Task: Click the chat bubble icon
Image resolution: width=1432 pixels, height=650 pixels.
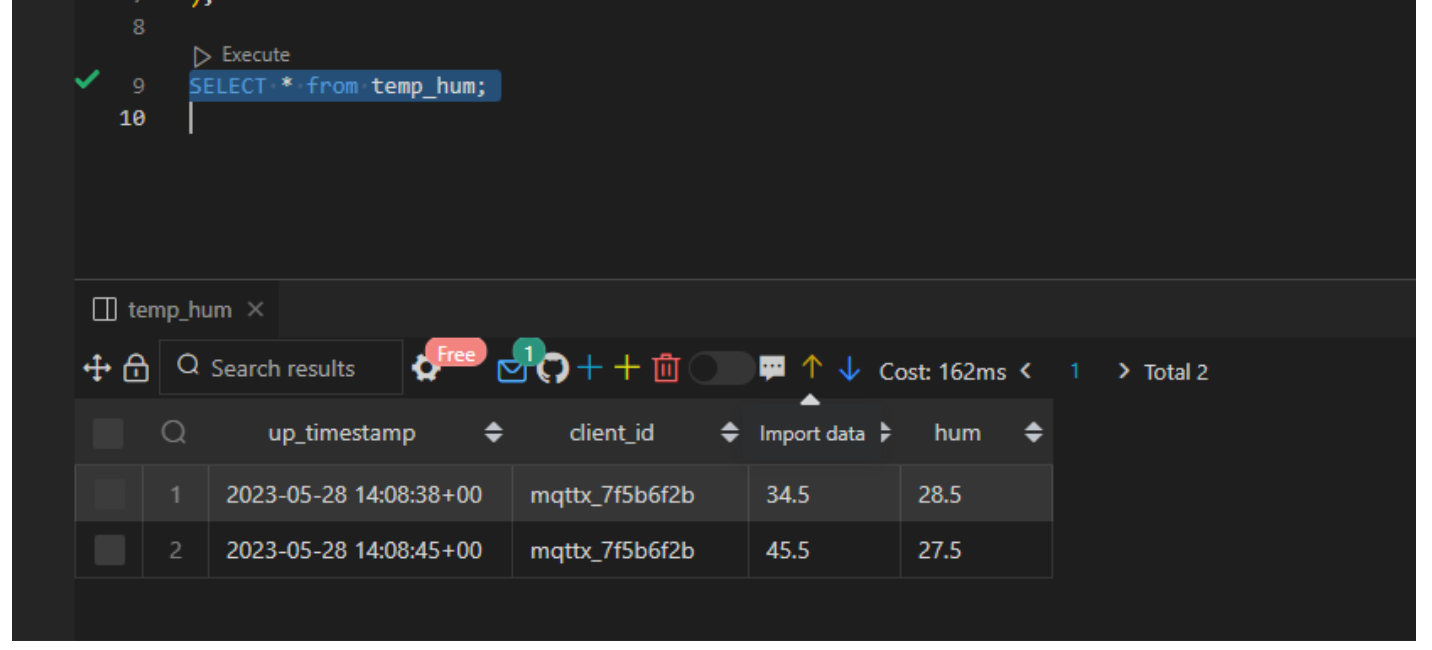Action: click(772, 368)
